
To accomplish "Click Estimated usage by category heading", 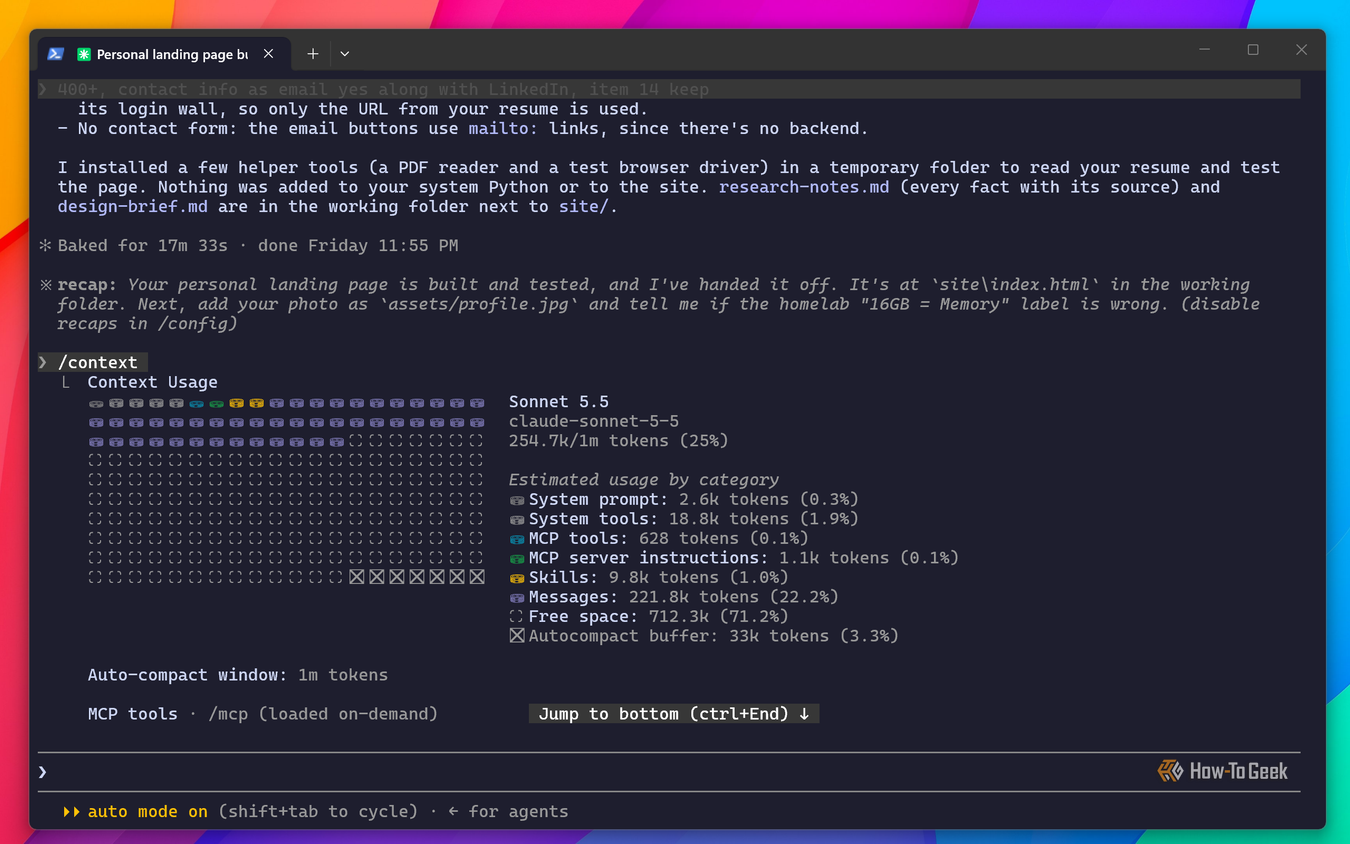I will click(x=644, y=480).
